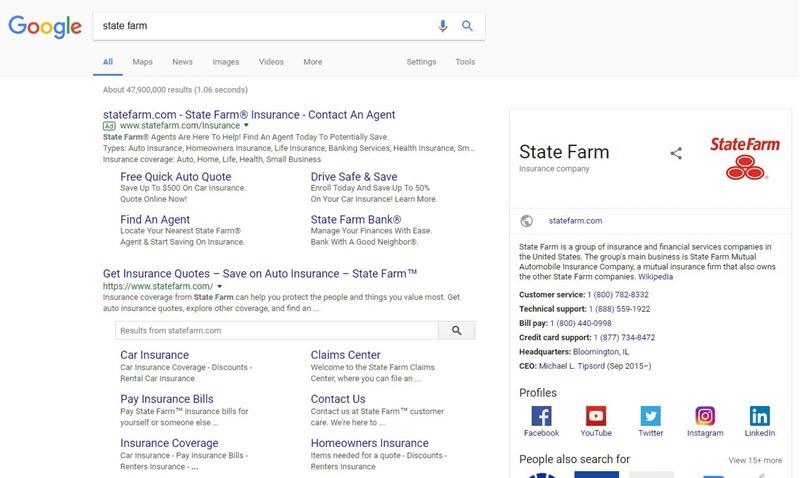Open the Free Quick Auto Quote link

pyautogui.click(x=176, y=177)
